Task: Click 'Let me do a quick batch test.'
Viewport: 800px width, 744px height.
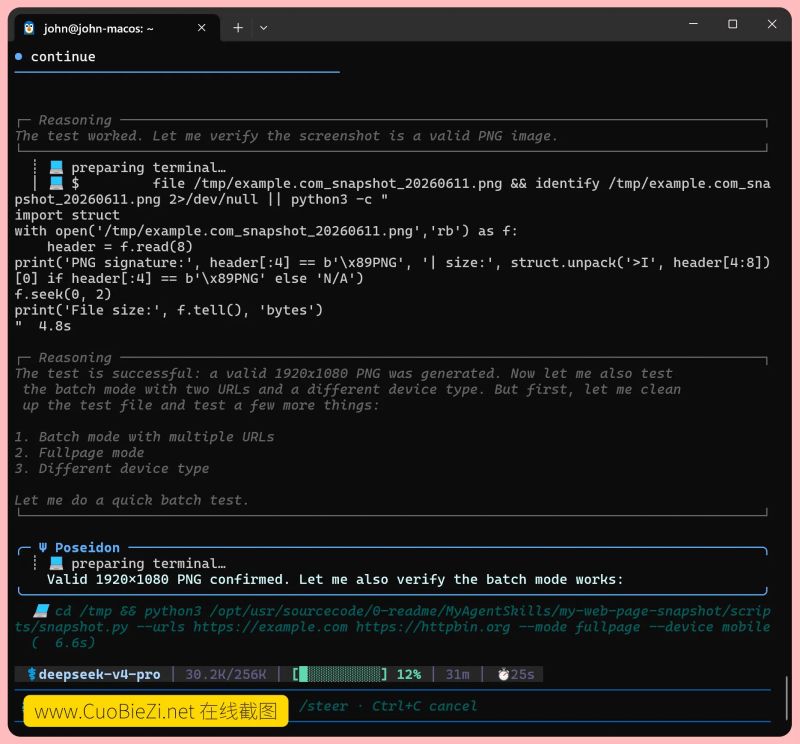Action: [132, 500]
